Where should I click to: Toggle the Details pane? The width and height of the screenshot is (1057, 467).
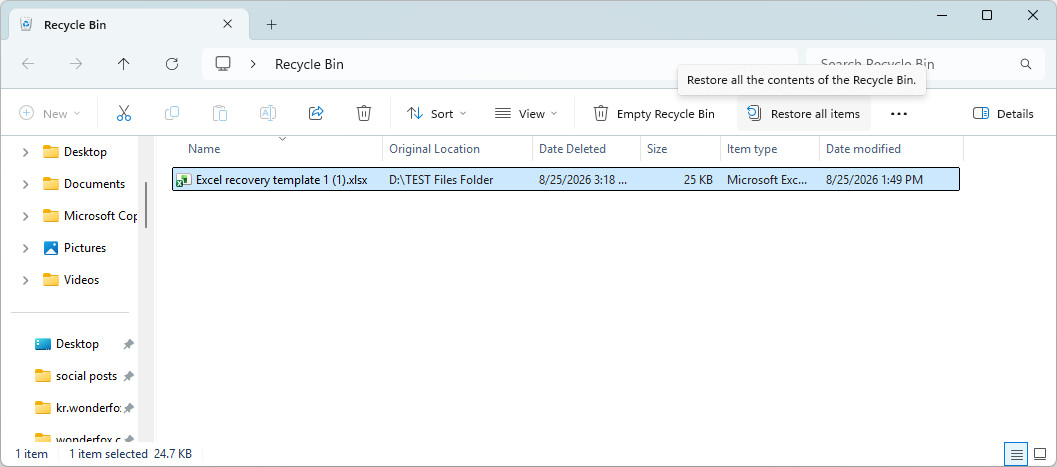(x=1003, y=114)
